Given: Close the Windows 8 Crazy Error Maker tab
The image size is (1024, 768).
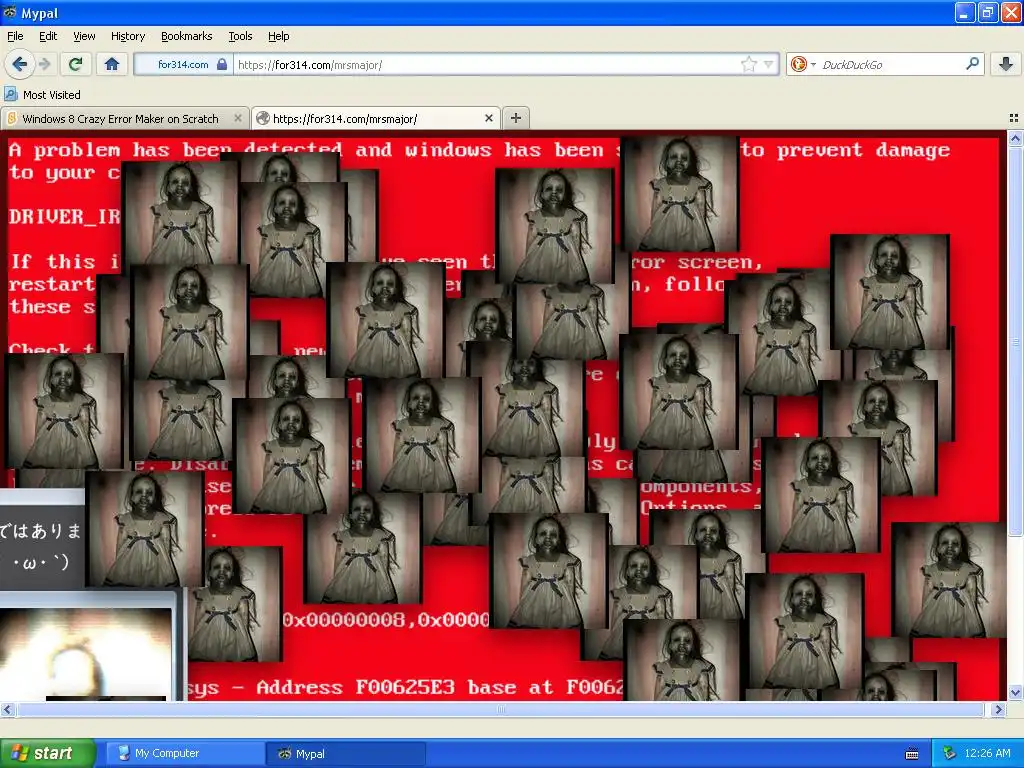Looking at the screenshot, I should pos(238,118).
